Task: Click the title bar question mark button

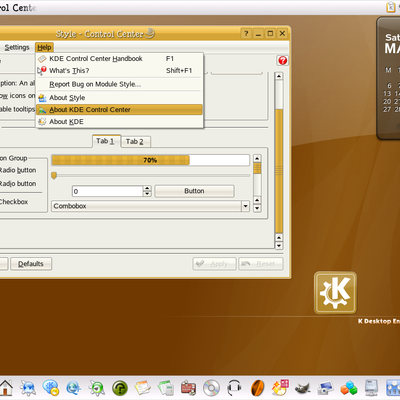Action: [x=246, y=33]
